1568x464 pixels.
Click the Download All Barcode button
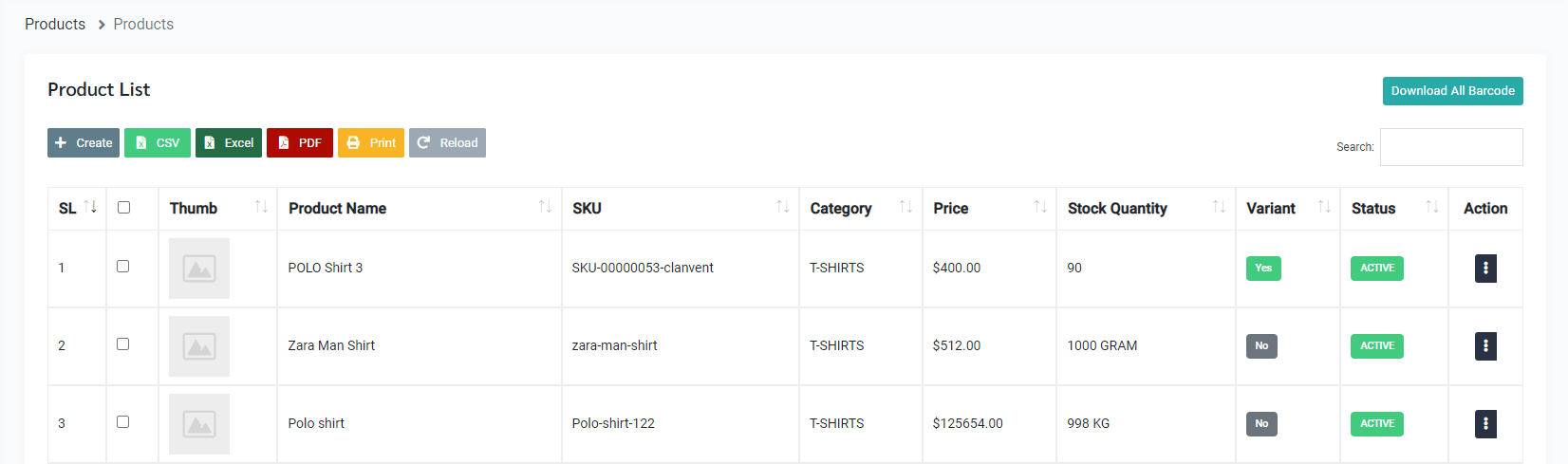1452,91
